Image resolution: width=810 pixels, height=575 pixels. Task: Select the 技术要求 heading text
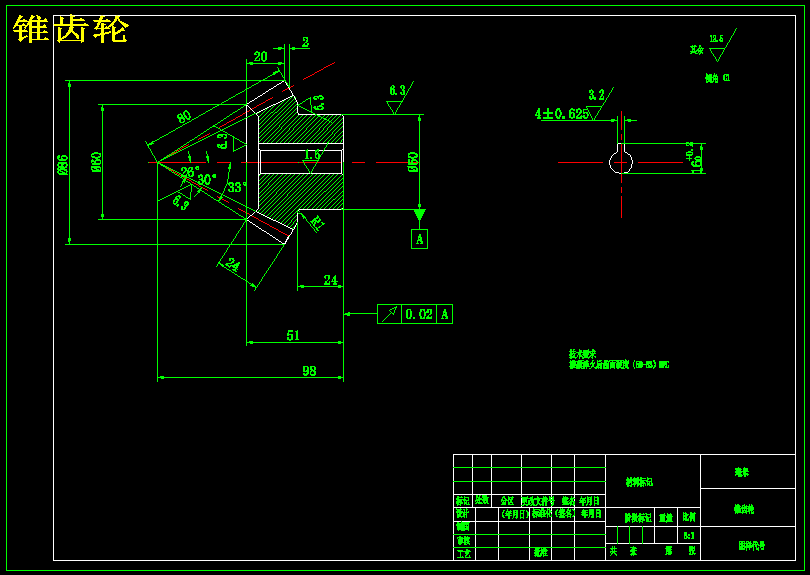582,354
